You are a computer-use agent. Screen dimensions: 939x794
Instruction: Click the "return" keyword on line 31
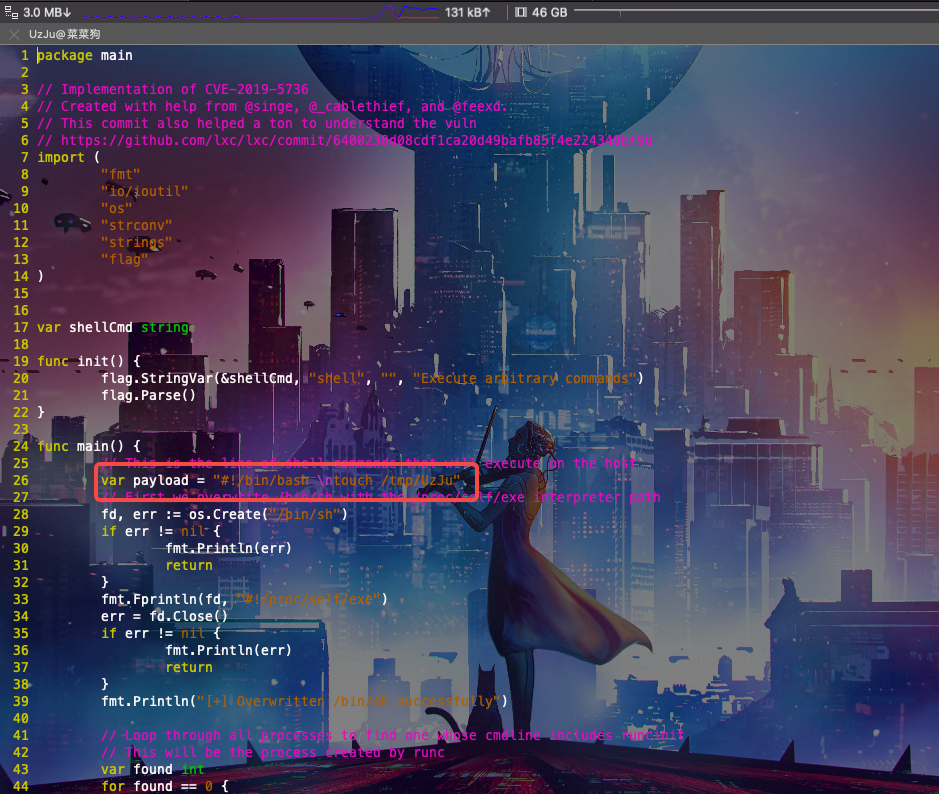coord(189,566)
